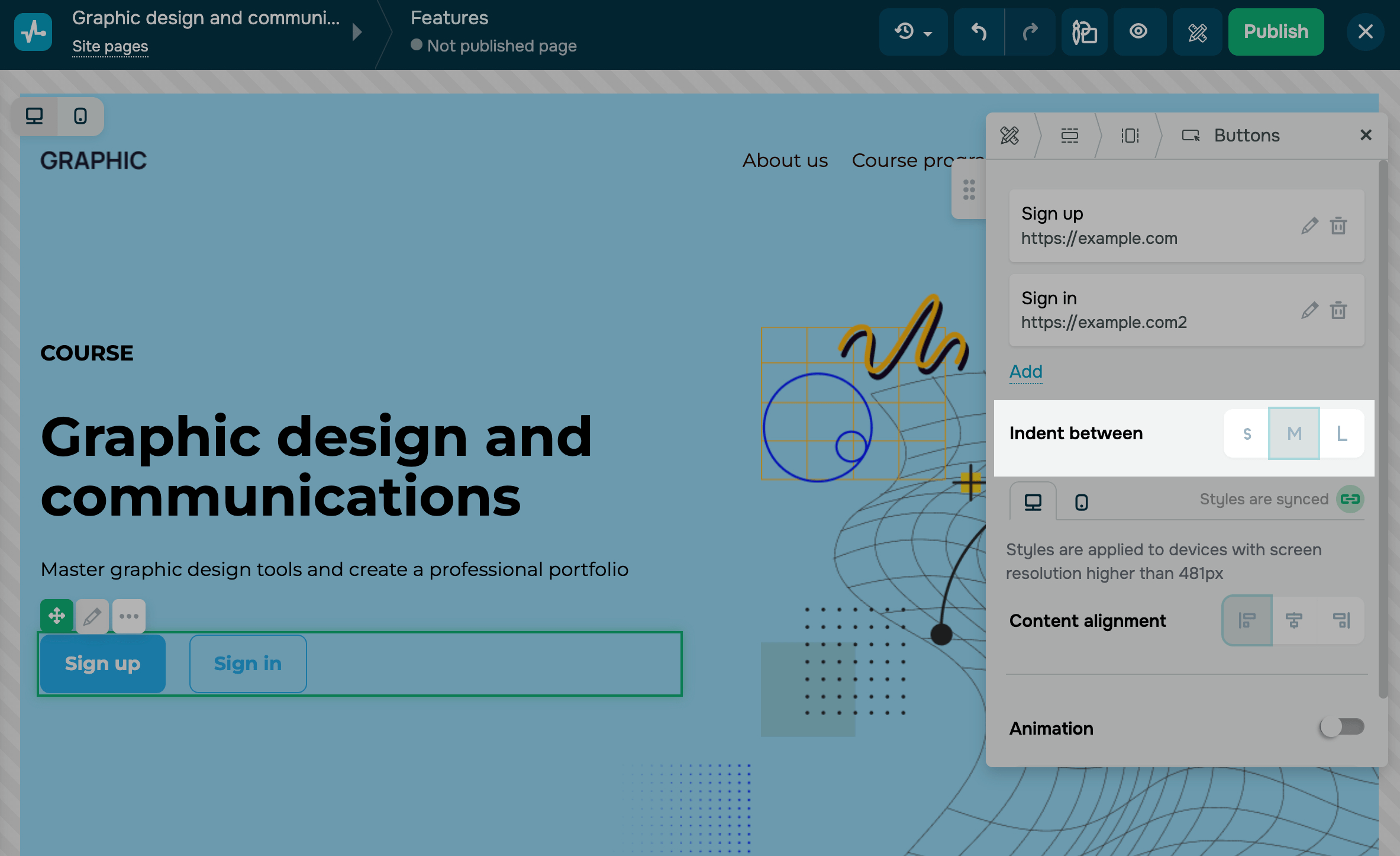This screenshot has width=1400, height=856.
Task: Switch to mobile styles tab in panel
Action: [x=1081, y=502]
